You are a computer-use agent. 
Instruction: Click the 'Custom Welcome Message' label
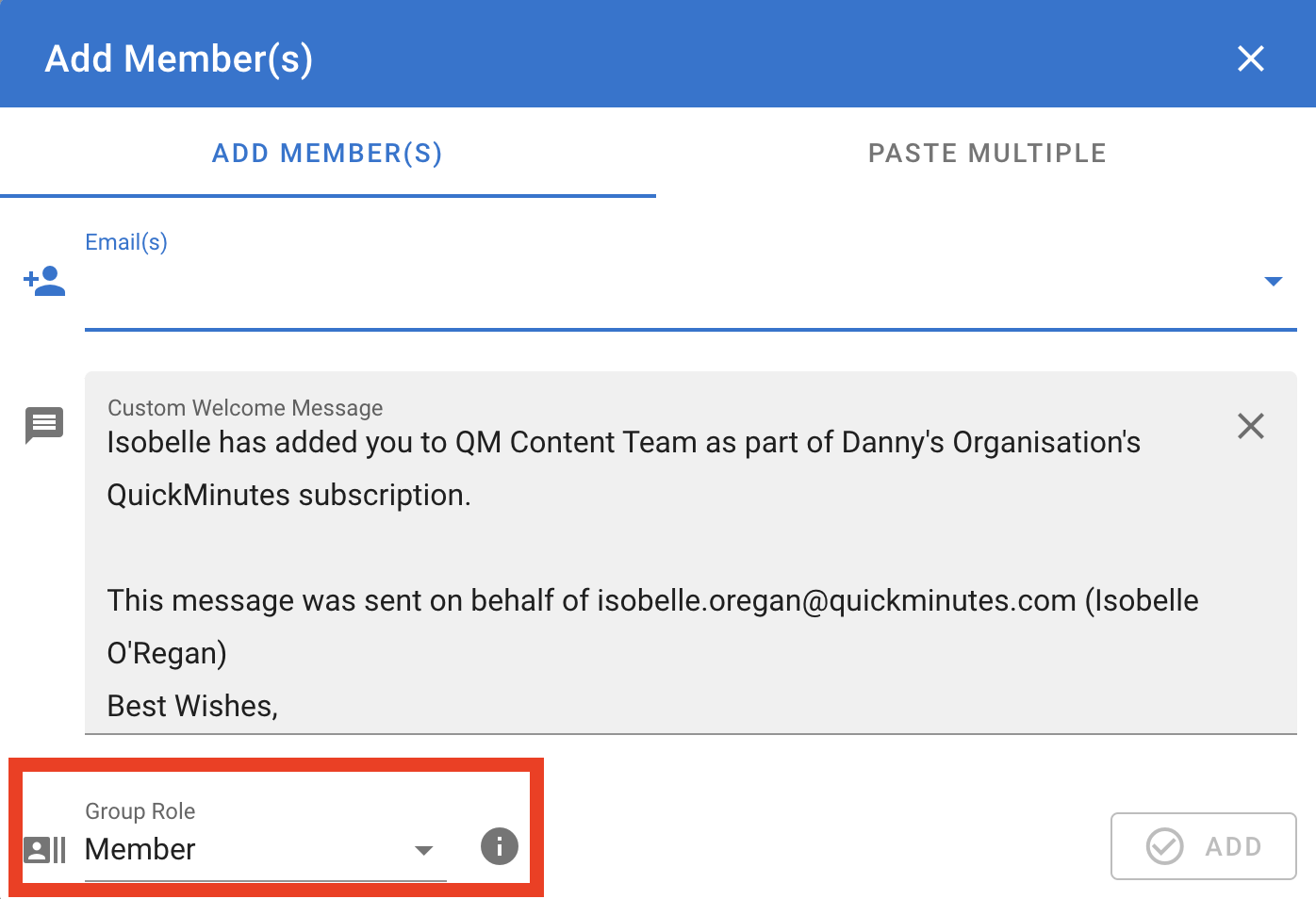[245, 408]
